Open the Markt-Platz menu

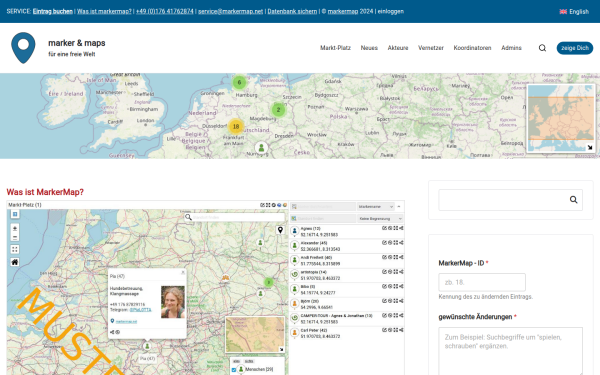pos(335,48)
